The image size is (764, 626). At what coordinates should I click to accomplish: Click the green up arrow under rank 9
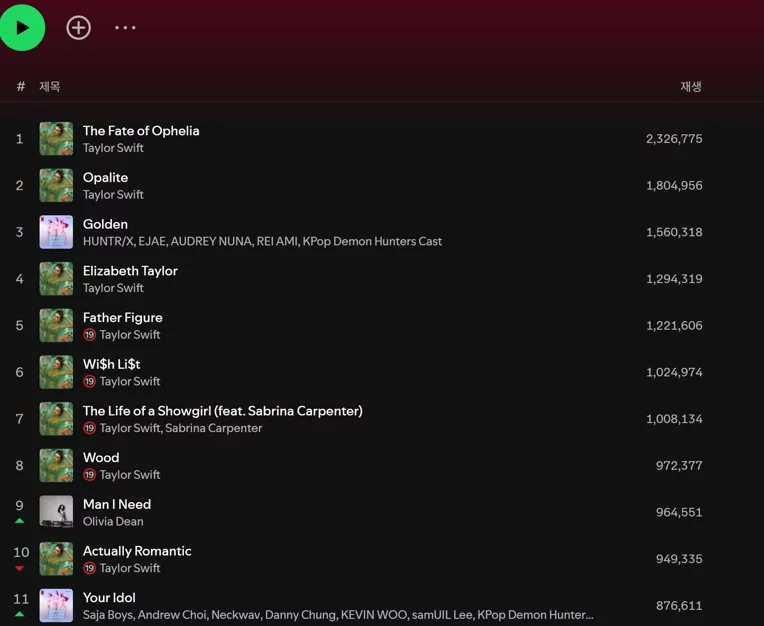[x=19, y=521]
